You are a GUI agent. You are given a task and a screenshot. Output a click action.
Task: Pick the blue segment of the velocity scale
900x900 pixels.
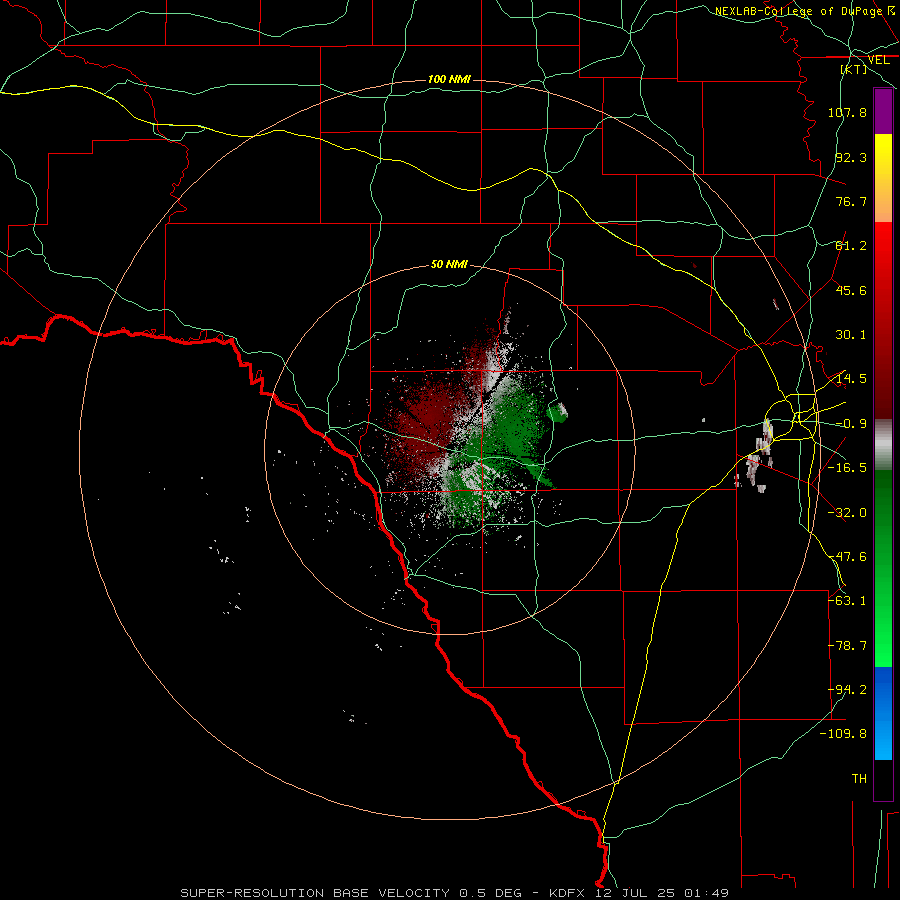[x=883, y=713]
